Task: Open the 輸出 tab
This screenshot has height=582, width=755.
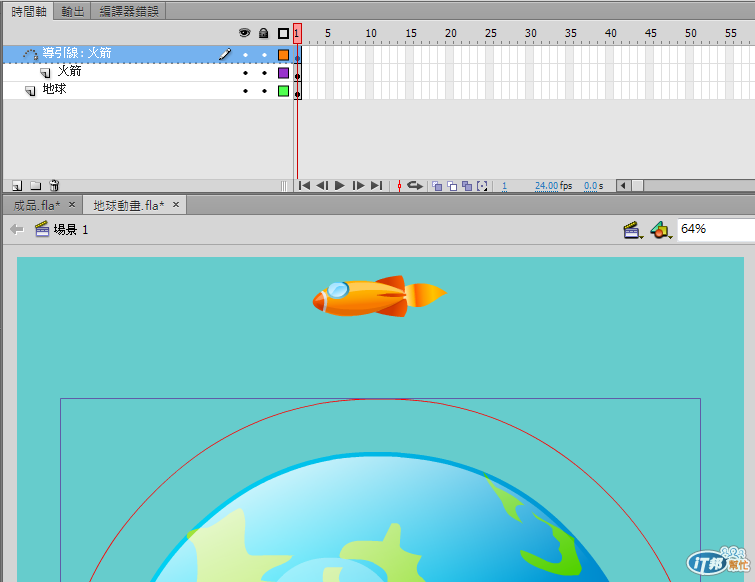Action: [x=73, y=11]
